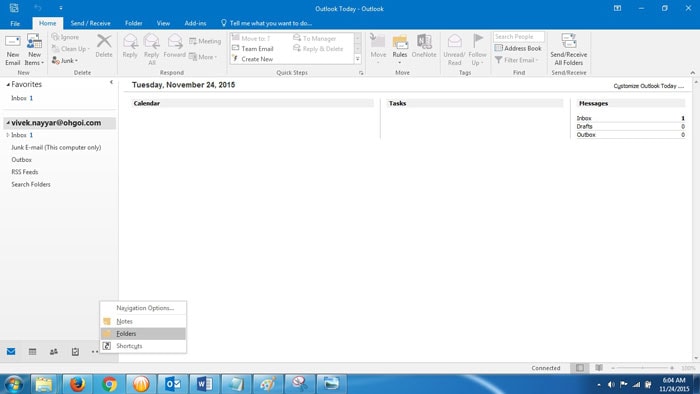Open the More respond options dropdown

203,57
